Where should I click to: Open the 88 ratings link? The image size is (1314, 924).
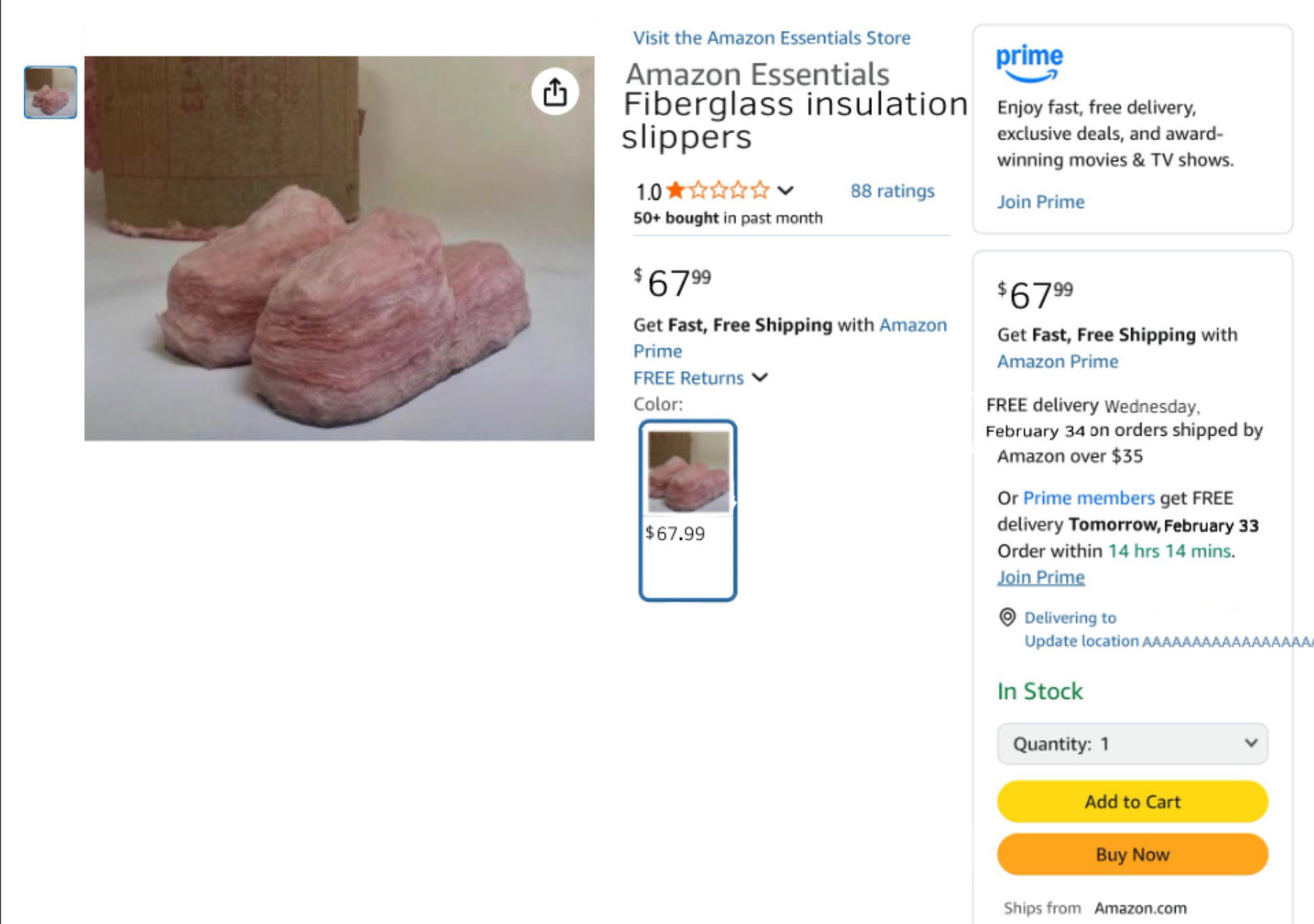click(x=892, y=191)
